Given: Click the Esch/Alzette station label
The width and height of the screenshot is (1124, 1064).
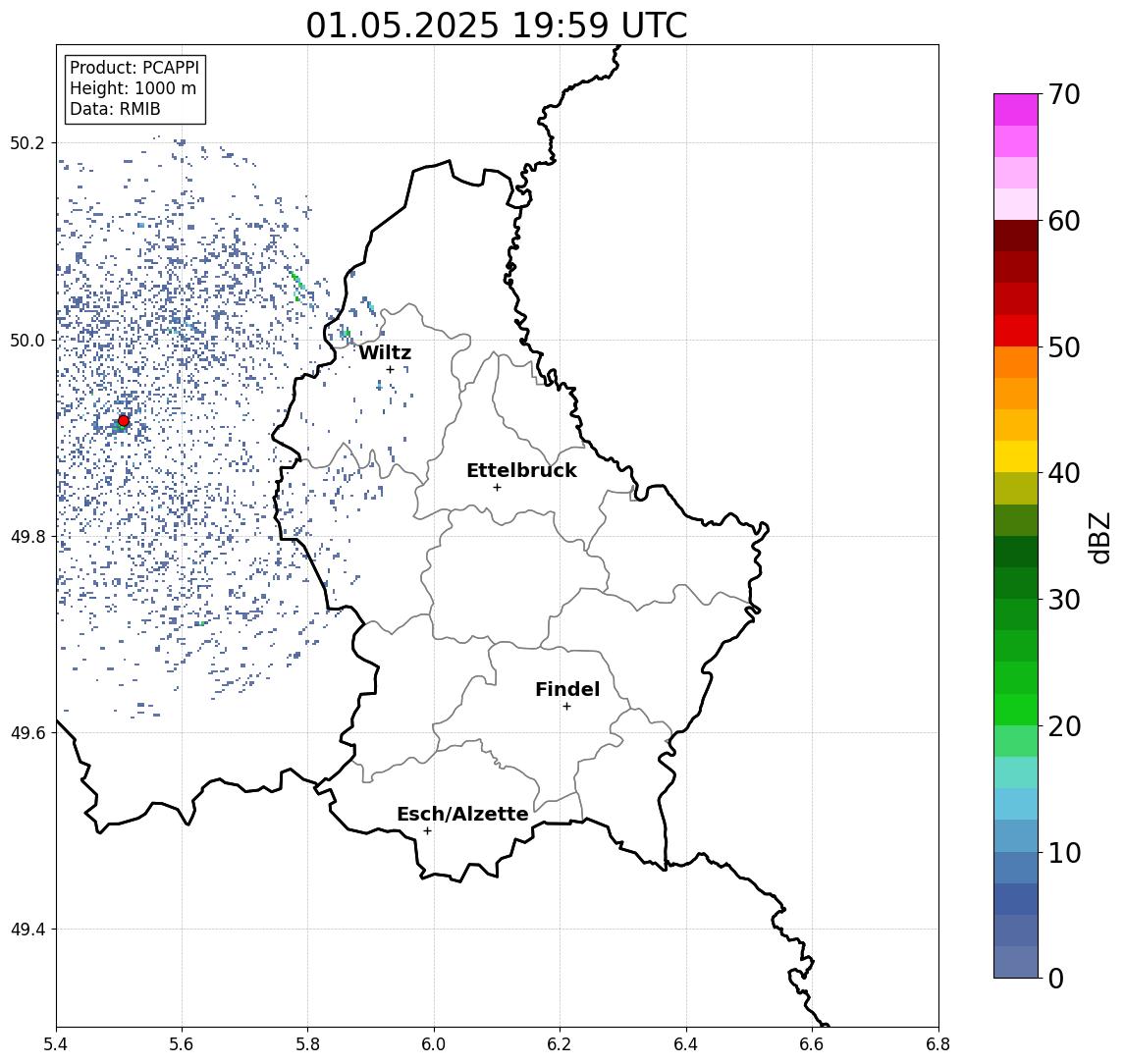Looking at the screenshot, I should click(x=462, y=814).
